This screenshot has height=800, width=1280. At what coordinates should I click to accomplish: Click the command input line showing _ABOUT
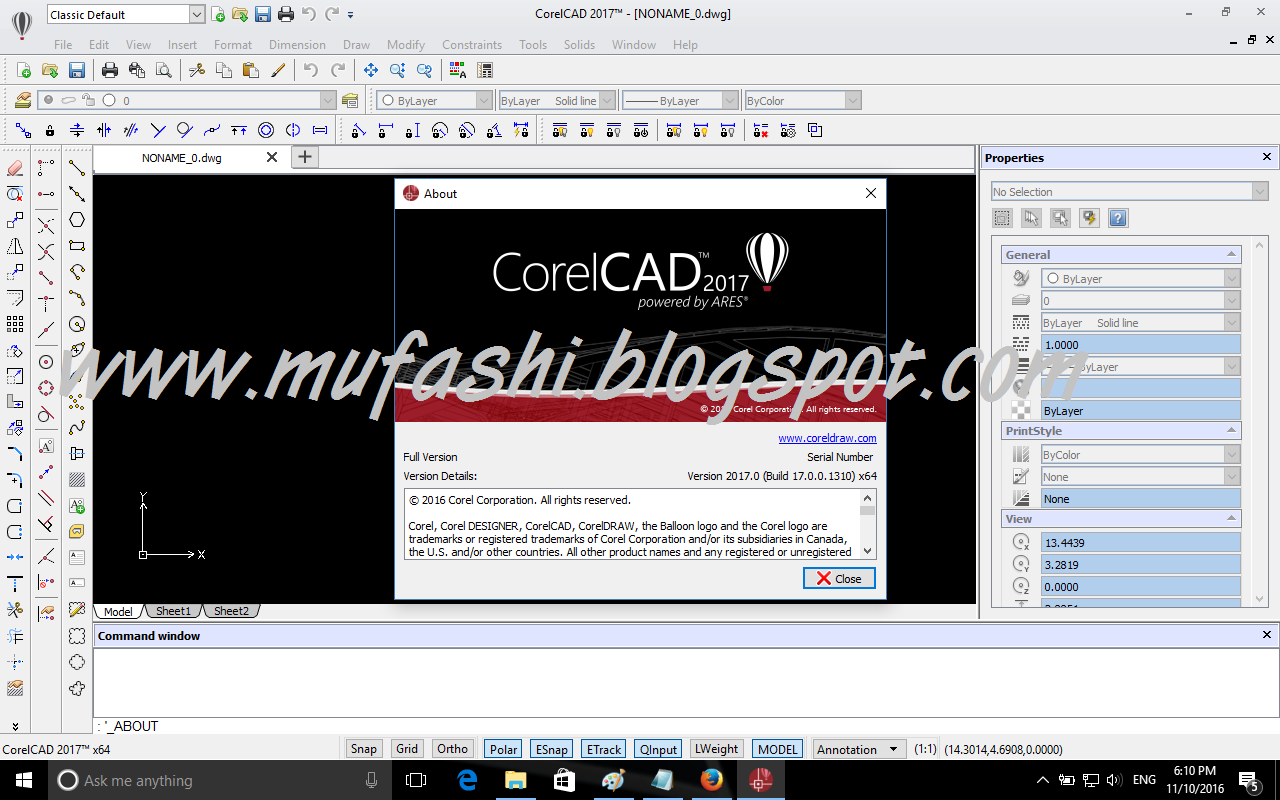685,726
